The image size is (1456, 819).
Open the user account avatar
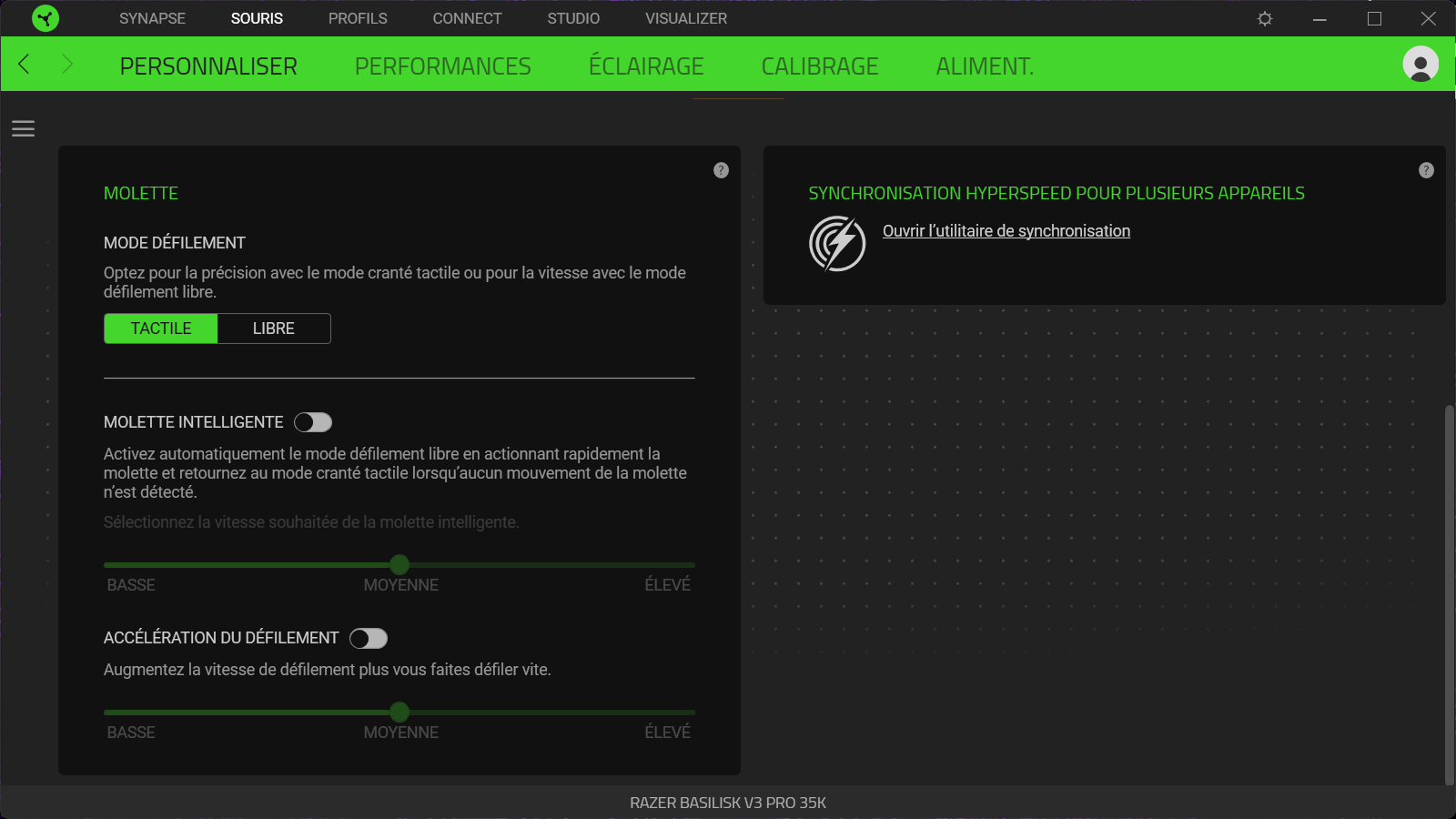[x=1421, y=64]
